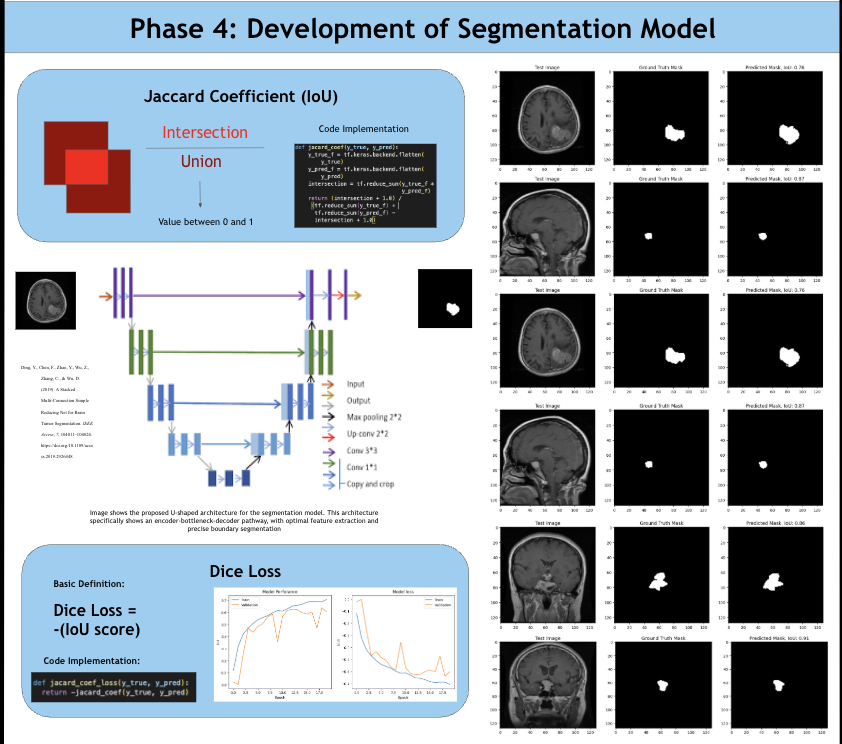The width and height of the screenshot is (842, 744).
Task: Click the orange arrow in the architecture legend
Action: point(328,384)
